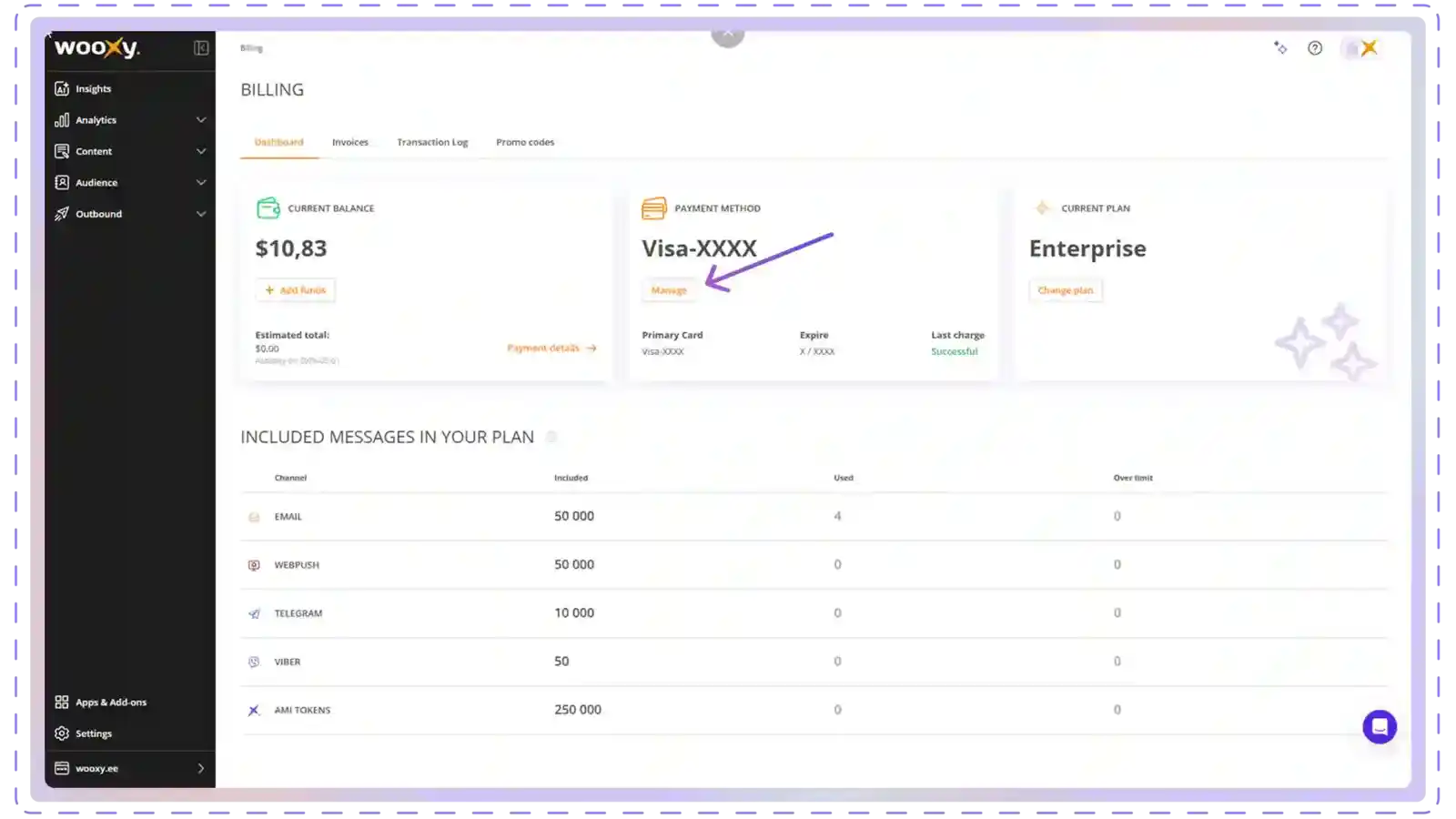This screenshot has height=819, width=1456.
Task: Switch to the Invoices tab
Action: coord(349,143)
